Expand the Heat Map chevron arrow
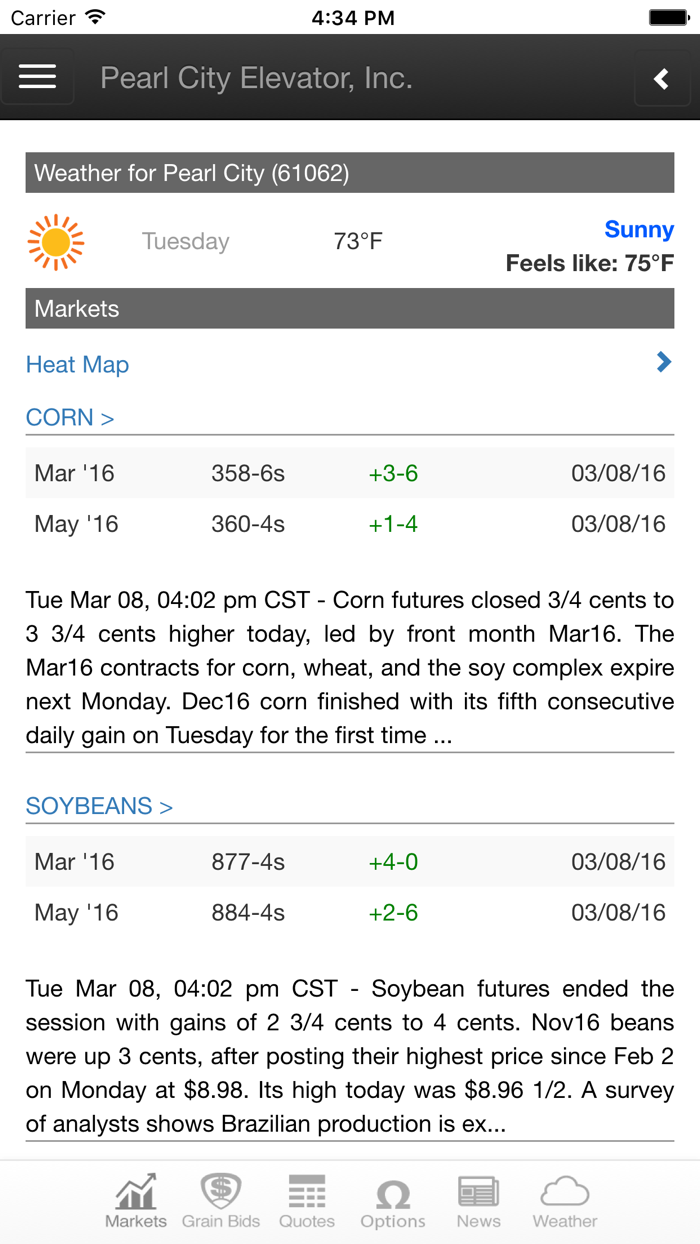 tap(664, 363)
